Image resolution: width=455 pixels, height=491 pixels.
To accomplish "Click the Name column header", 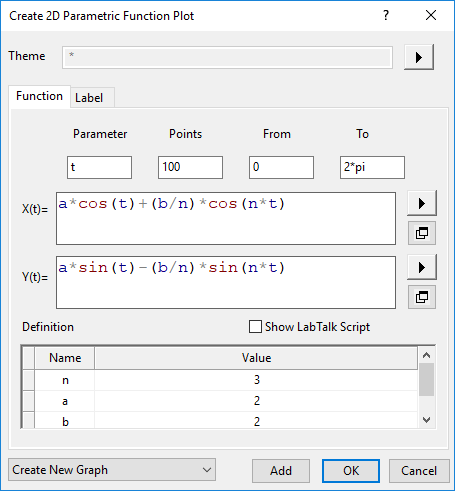I will [x=65, y=358].
